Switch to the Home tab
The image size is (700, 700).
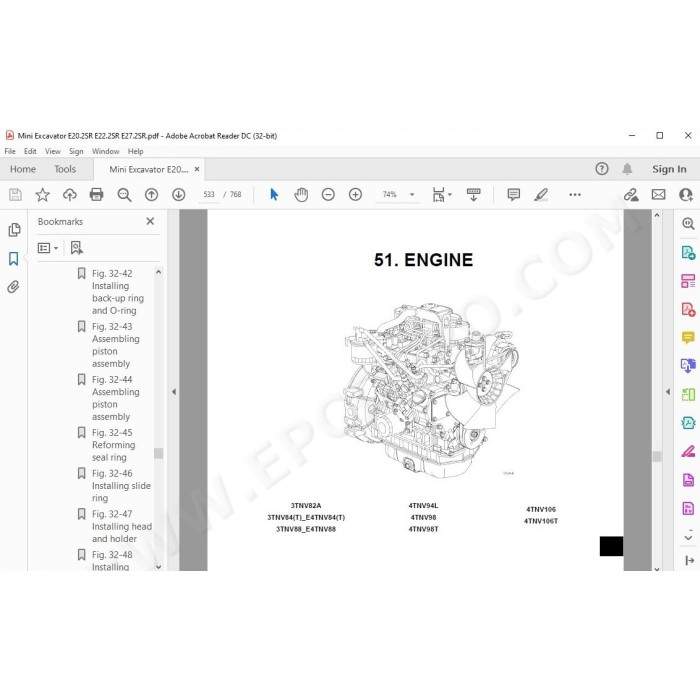[x=23, y=169]
